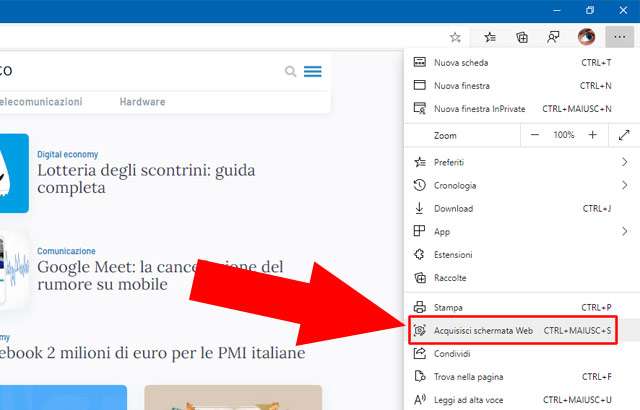Click the Condividi share icon
This screenshot has height=410, width=640.
click(x=420, y=353)
